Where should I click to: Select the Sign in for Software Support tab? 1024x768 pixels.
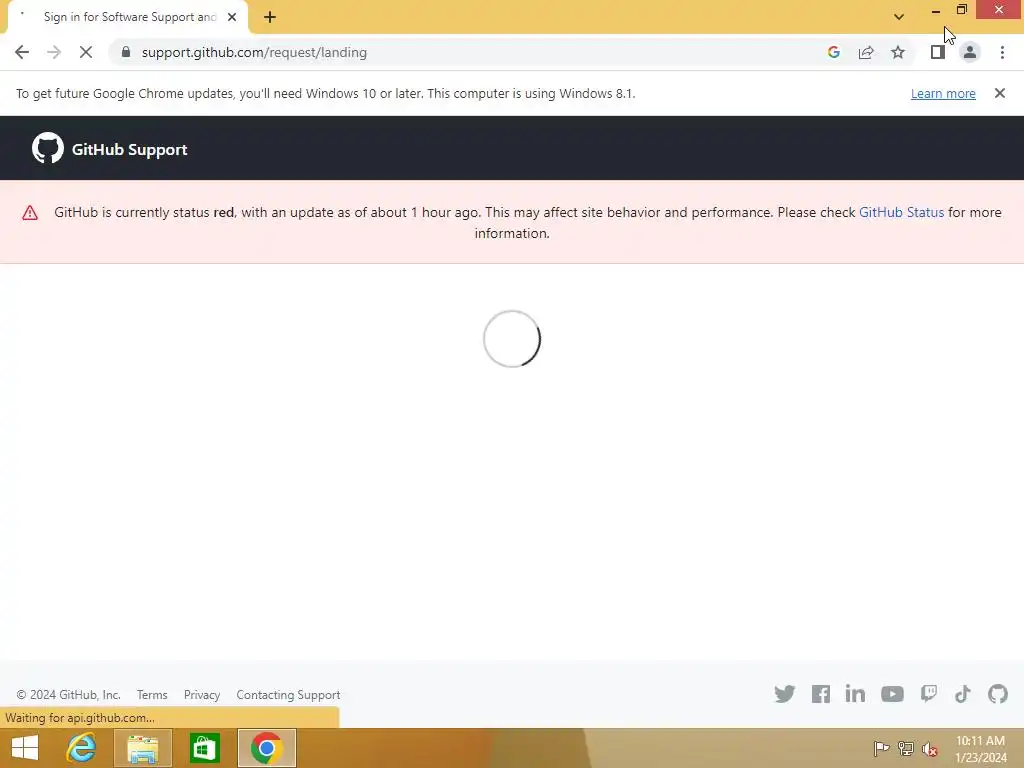pyautogui.click(x=129, y=17)
